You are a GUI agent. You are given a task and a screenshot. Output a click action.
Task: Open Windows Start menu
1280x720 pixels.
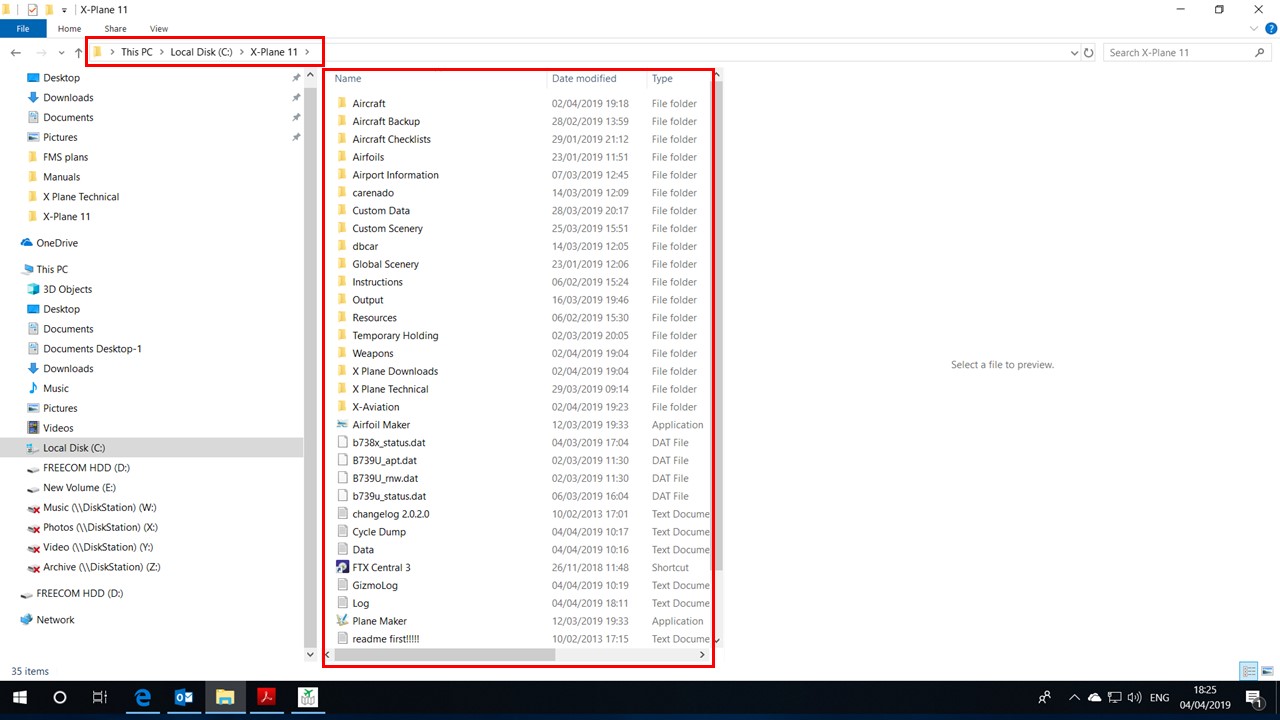tap(19, 697)
